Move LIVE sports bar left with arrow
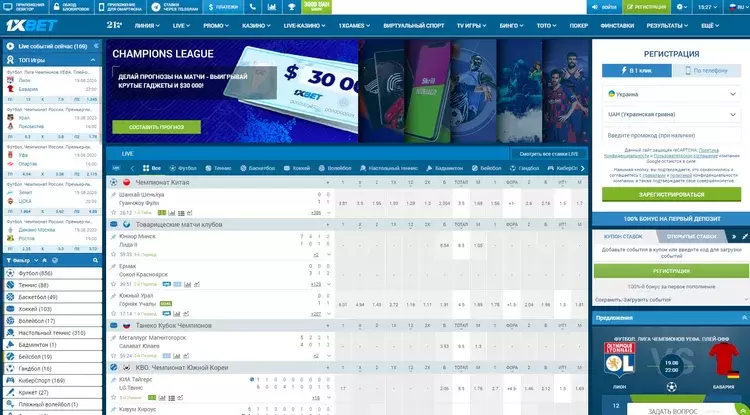The width and height of the screenshot is (750, 415). [x=132, y=168]
